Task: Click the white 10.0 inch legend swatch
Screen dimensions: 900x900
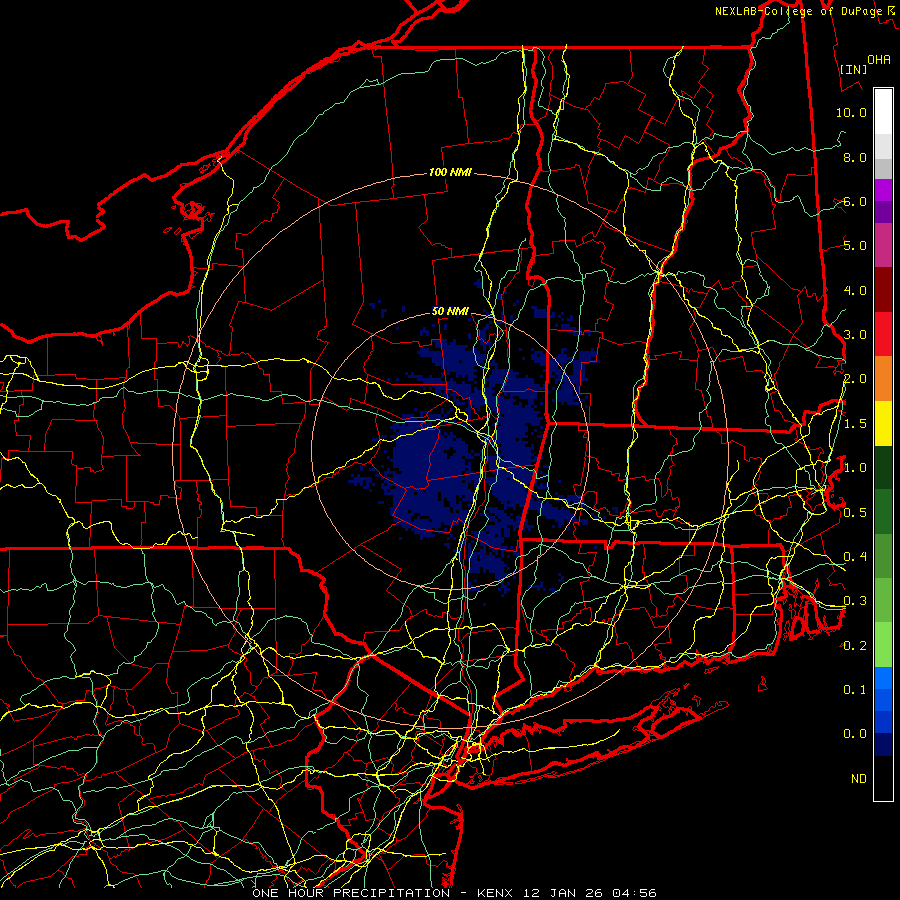Action: pyautogui.click(x=883, y=112)
